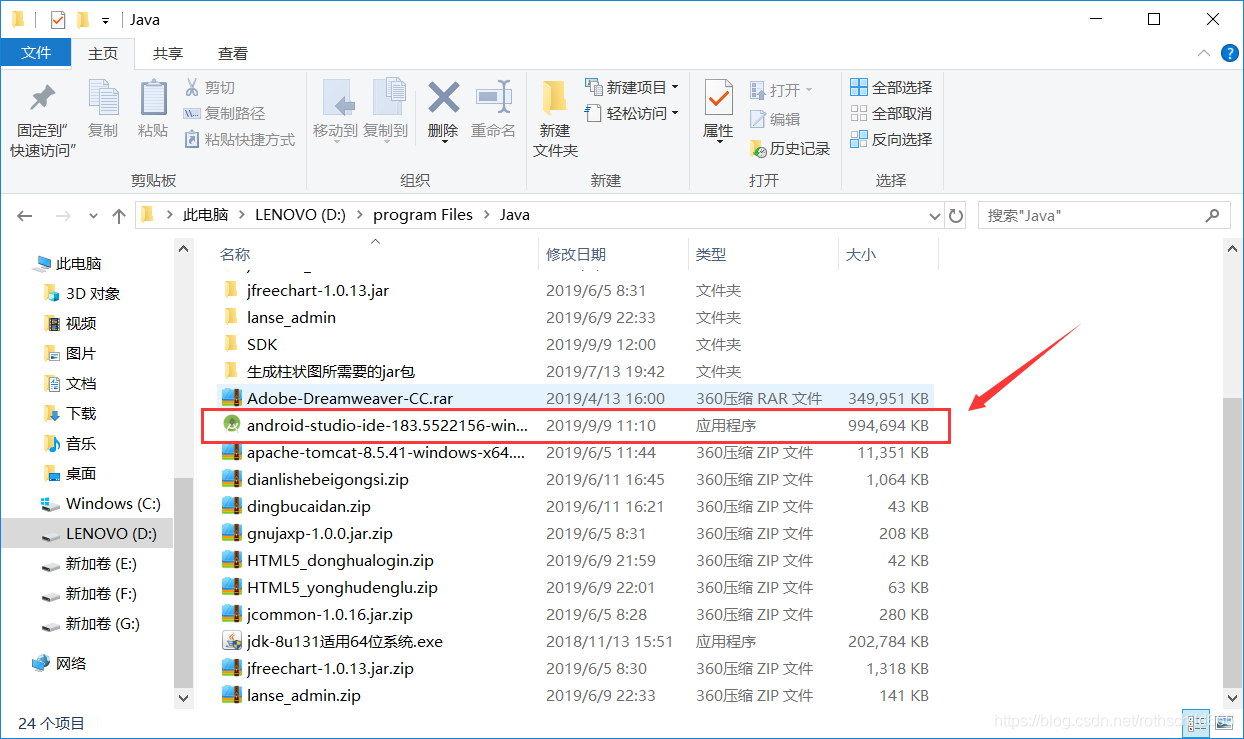Select the 共享 (Share) ribbon tab
The width and height of the screenshot is (1244, 739).
point(168,53)
